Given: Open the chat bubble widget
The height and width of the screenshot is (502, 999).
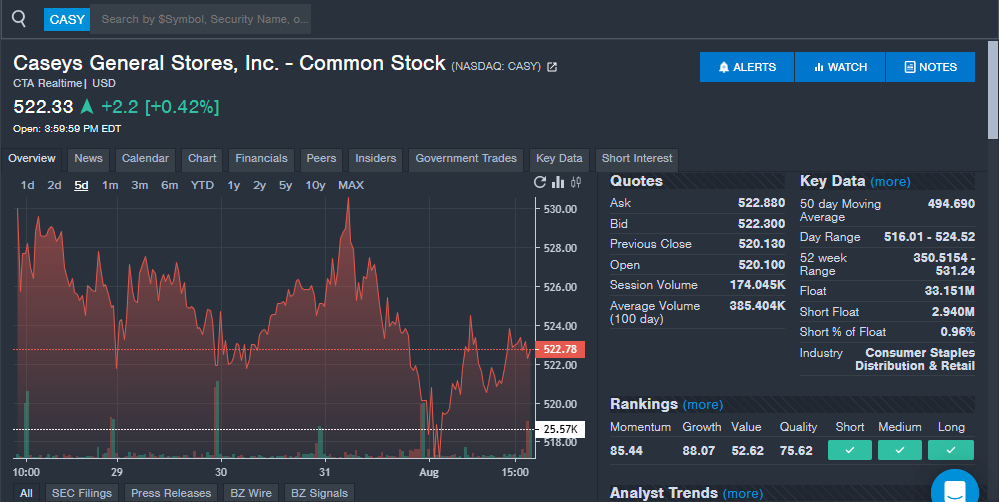Looking at the screenshot, I should [x=954, y=489].
